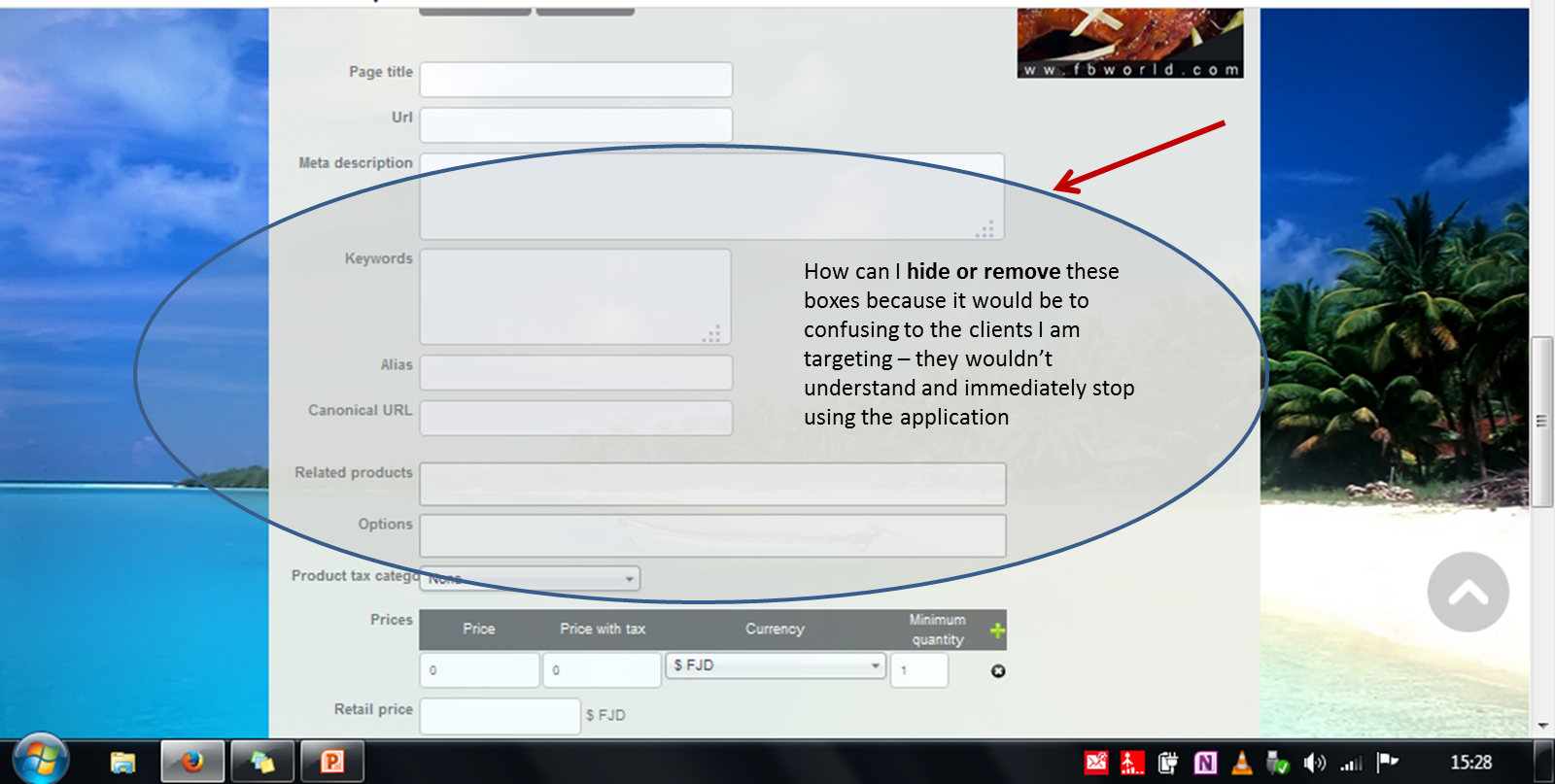Screen dimensions: 1555x784
Task: Open the power plug tray icon
Action: (x=1168, y=763)
